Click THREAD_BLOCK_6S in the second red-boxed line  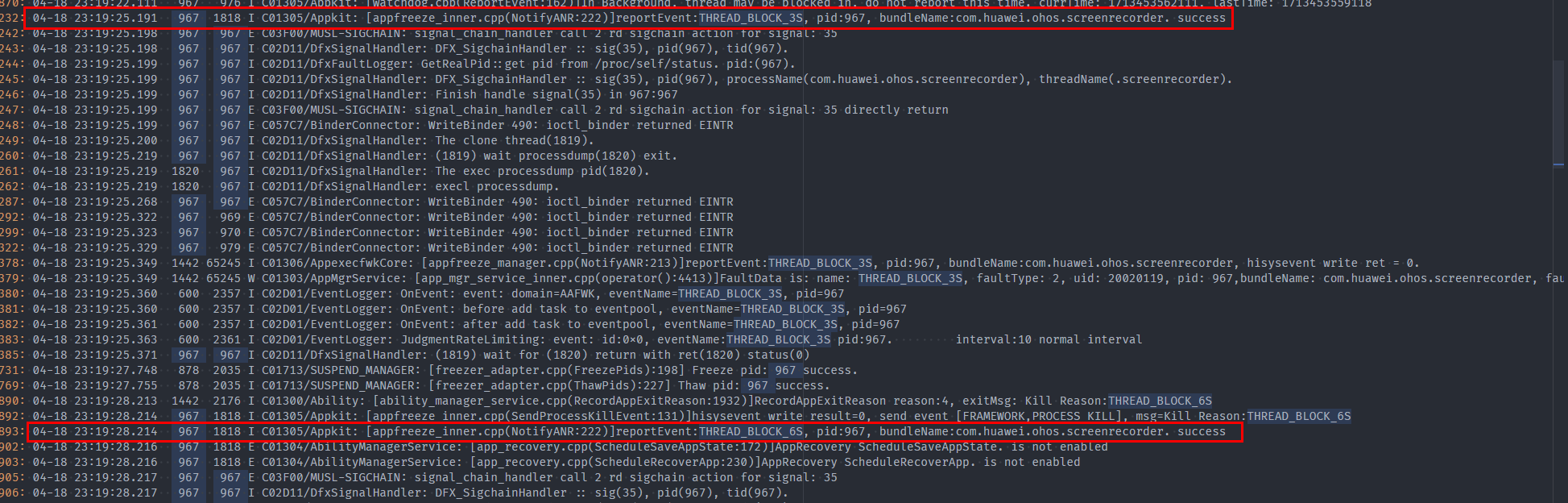tap(751, 432)
